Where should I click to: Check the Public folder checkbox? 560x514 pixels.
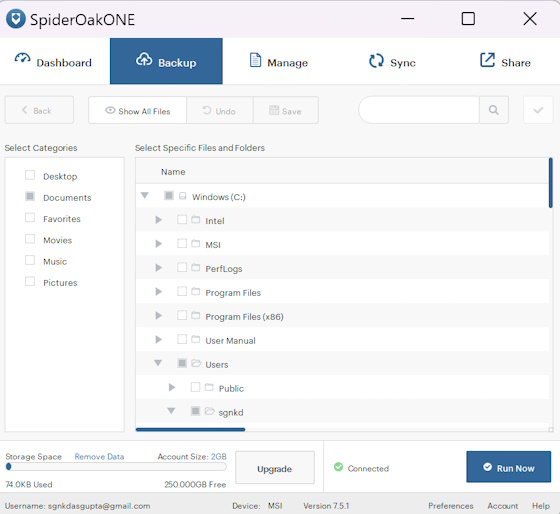195,387
